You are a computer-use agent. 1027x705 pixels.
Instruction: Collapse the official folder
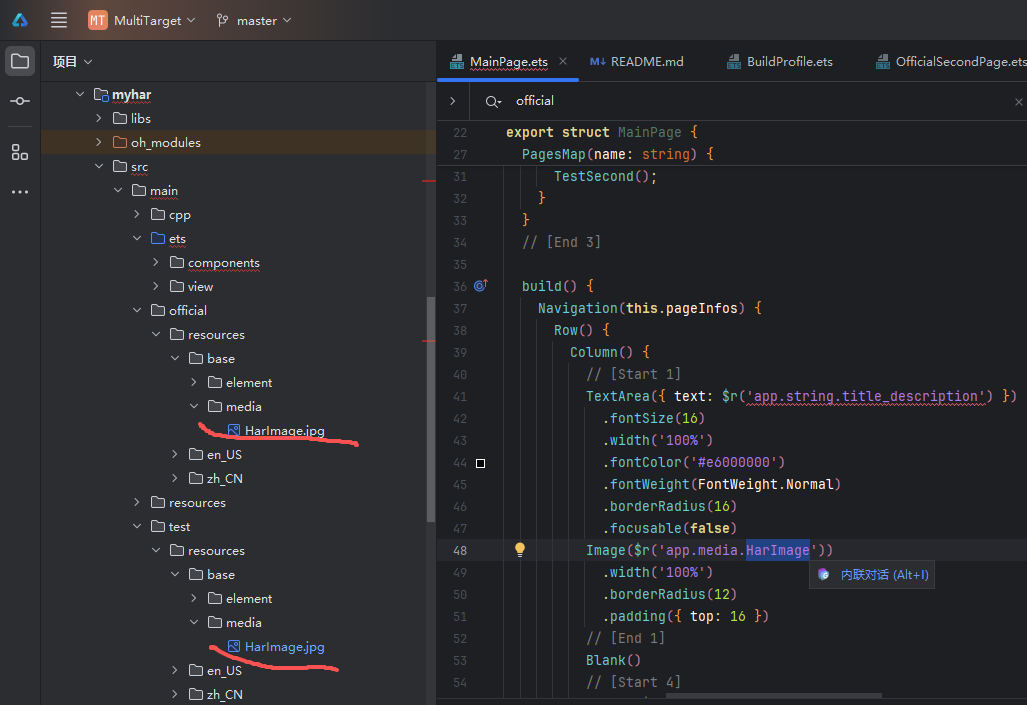(137, 310)
